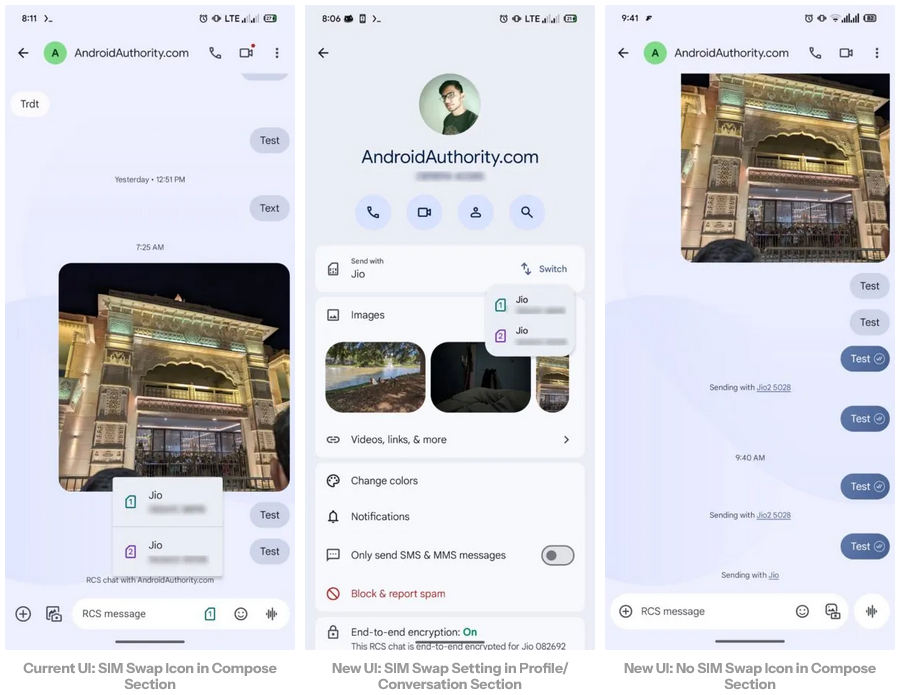This screenshot has height=695, width=903.
Task: Open the emoji picker in the New UI compose field
Action: 802,611
